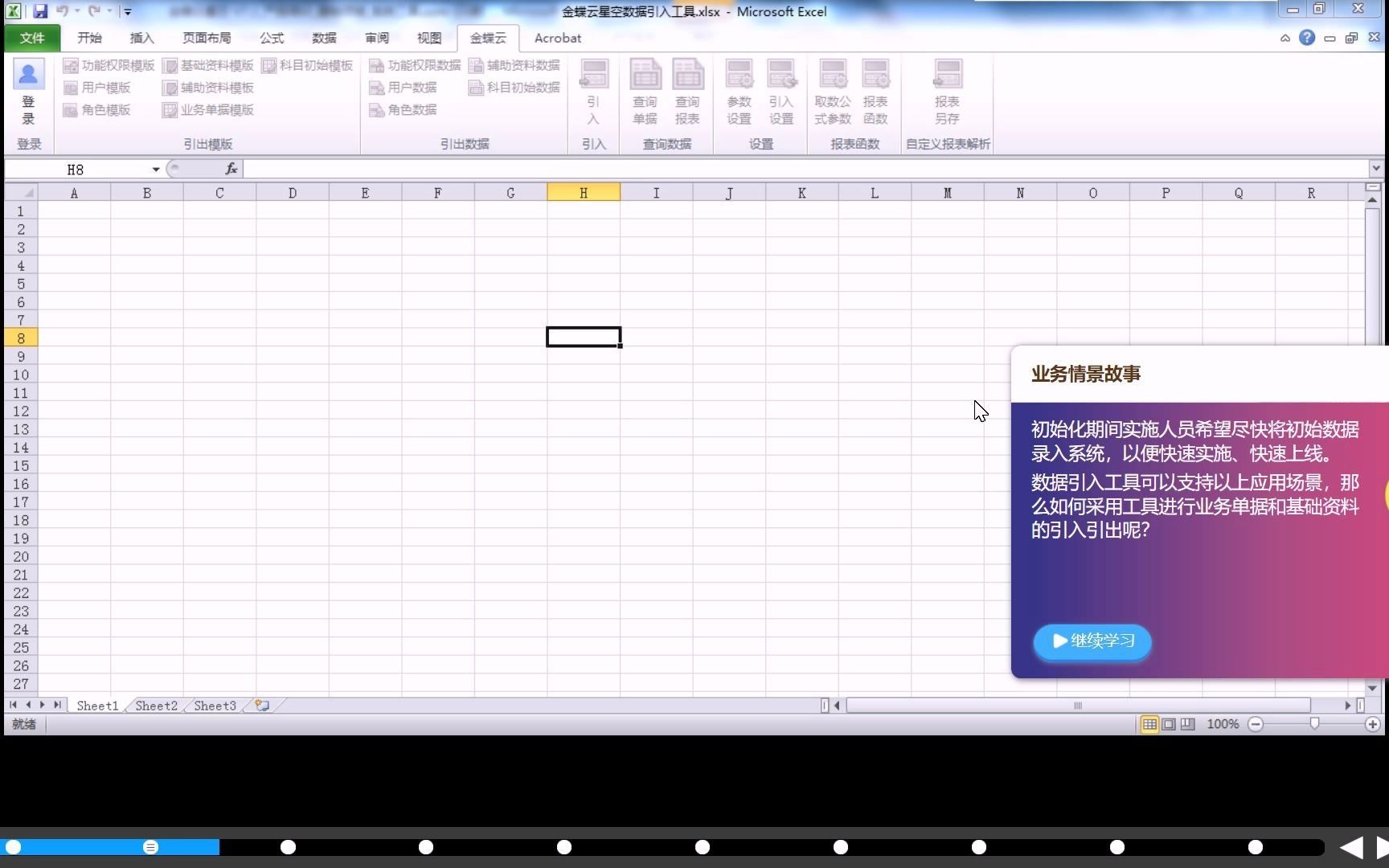Switch to the 插入 ribbon tab

point(141,38)
